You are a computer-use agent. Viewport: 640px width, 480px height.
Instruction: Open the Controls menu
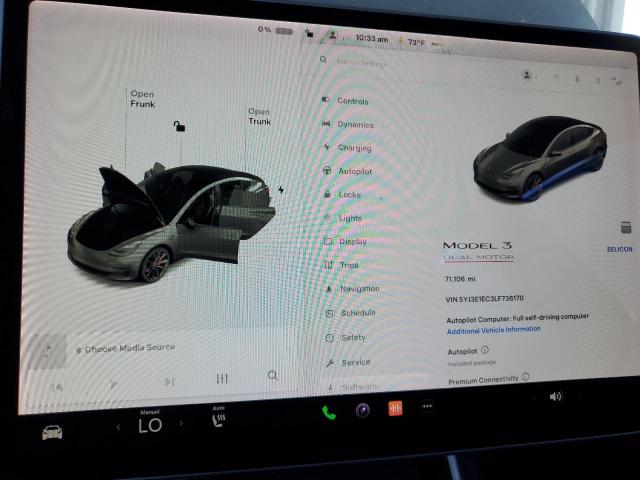(x=346, y=100)
